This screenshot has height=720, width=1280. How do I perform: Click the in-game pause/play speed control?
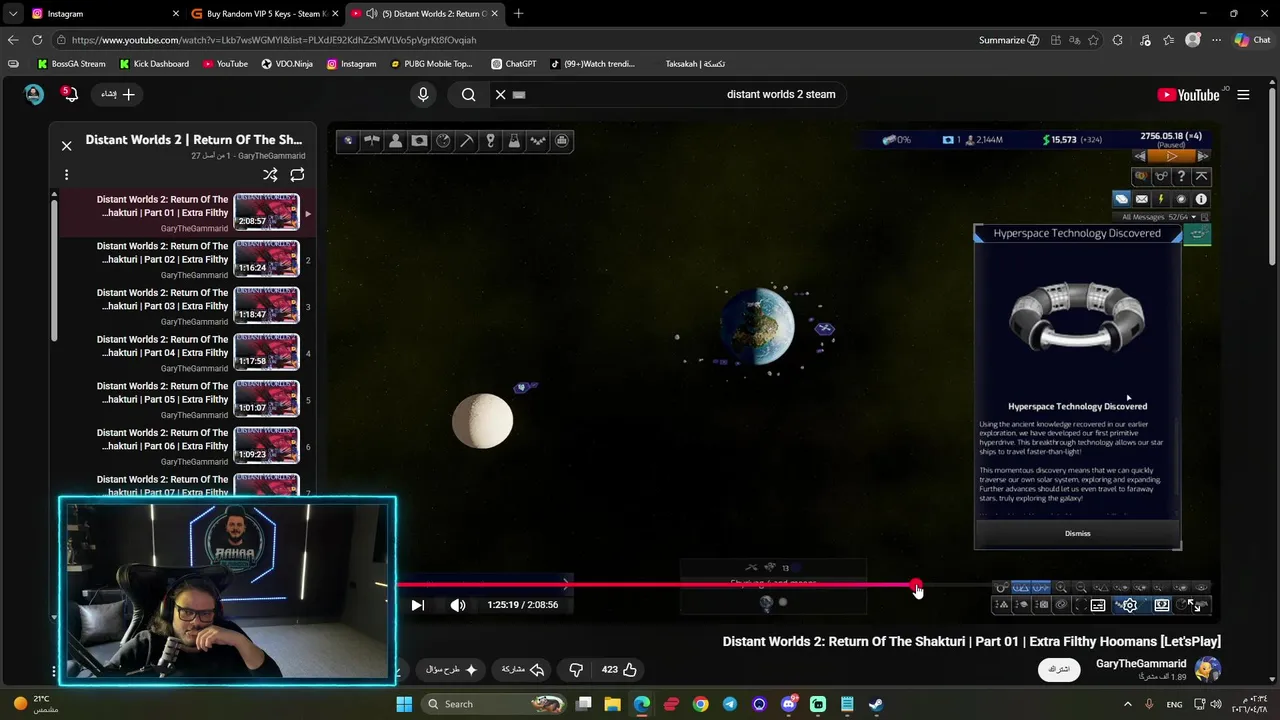[x=1171, y=156]
